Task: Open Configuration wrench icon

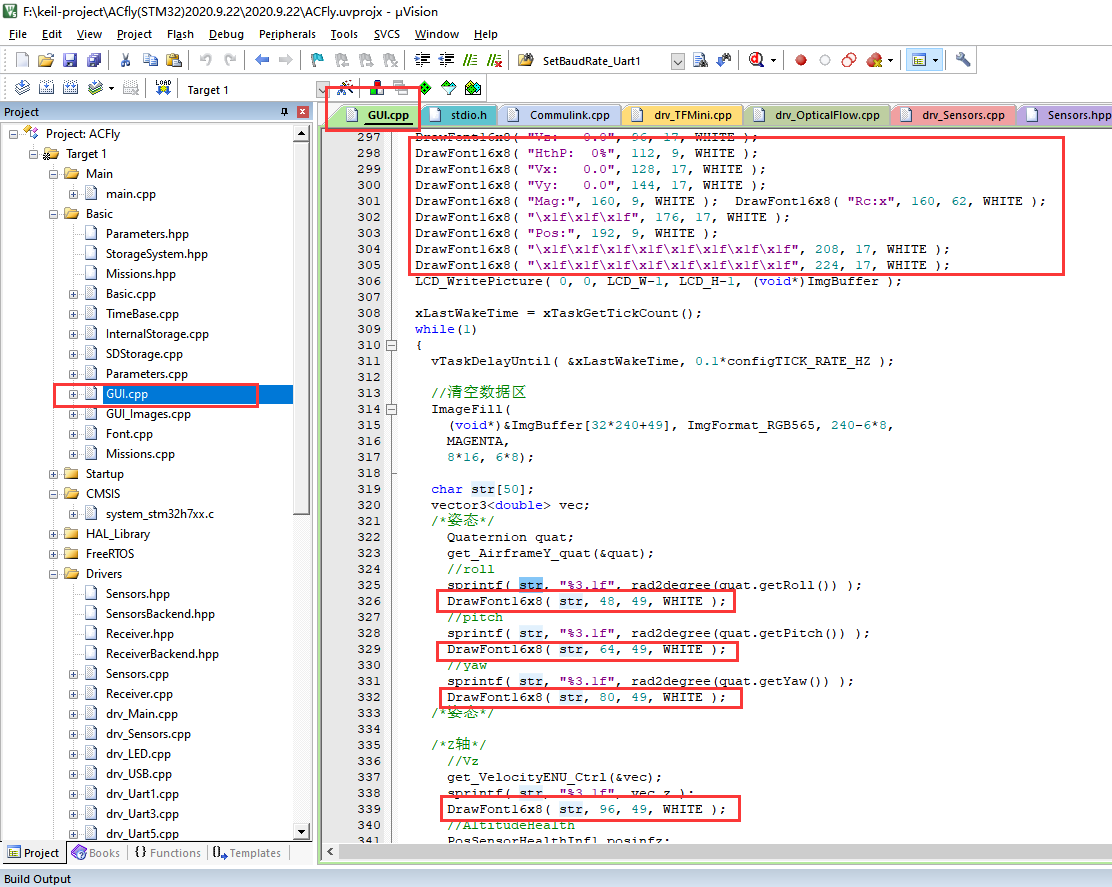Action: tap(962, 60)
